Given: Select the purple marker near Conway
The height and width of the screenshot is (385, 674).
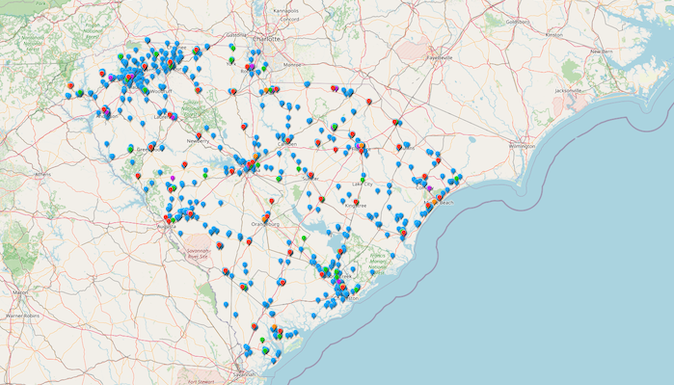Looking at the screenshot, I should (429, 188).
